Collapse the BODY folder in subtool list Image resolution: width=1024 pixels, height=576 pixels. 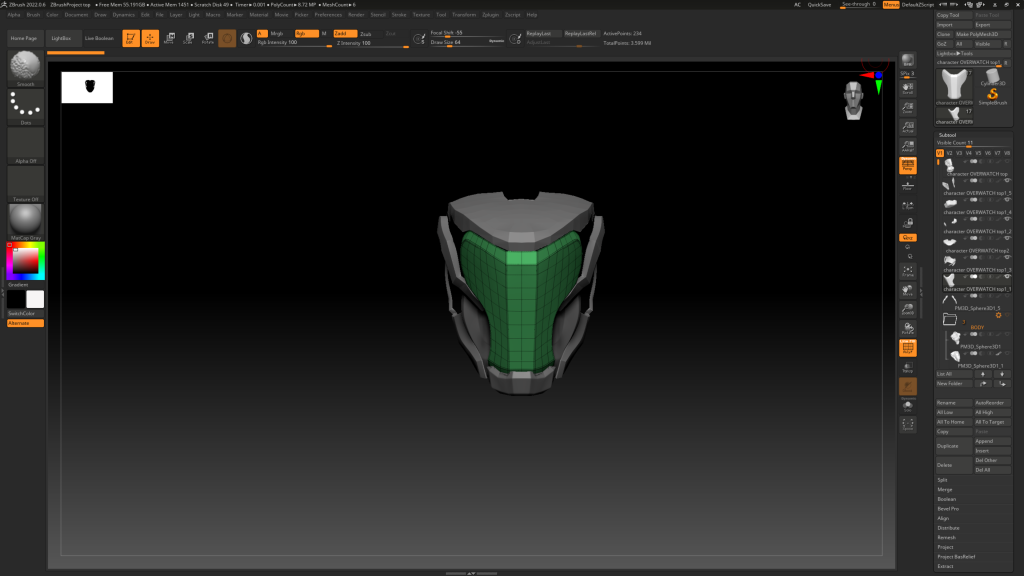click(x=950, y=319)
